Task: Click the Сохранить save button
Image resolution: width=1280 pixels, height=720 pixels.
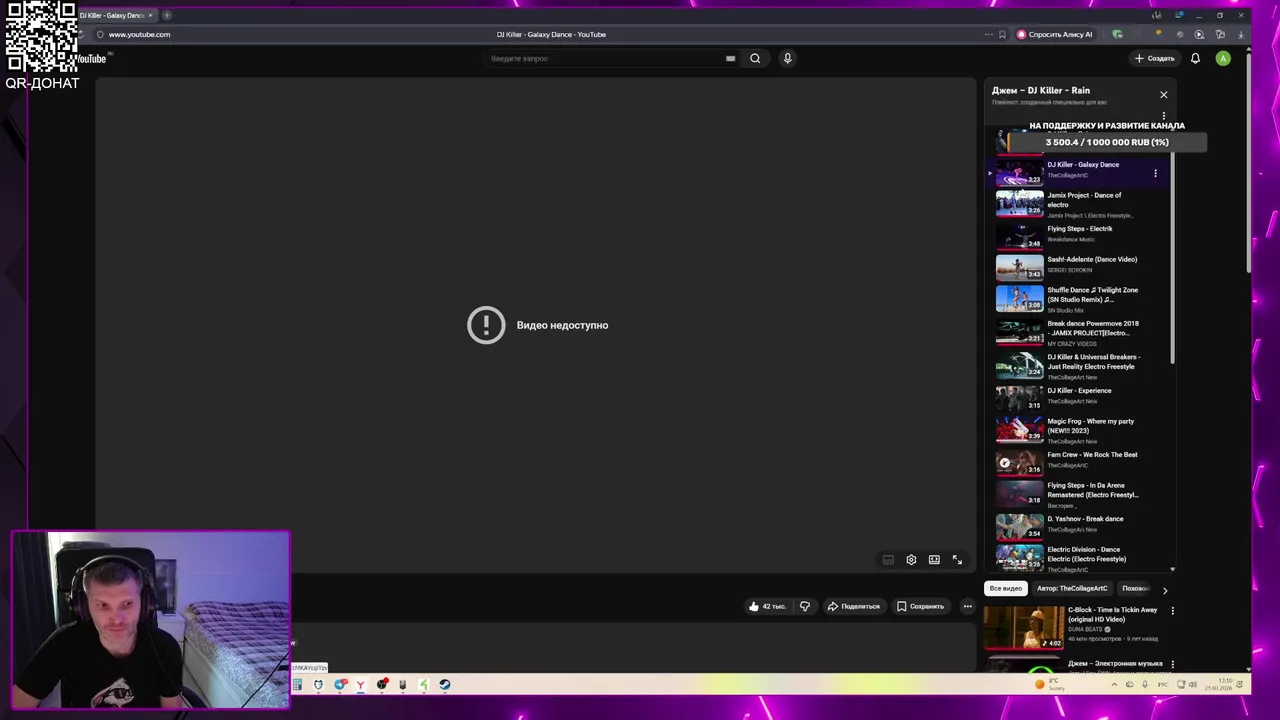Action: pyautogui.click(x=920, y=606)
